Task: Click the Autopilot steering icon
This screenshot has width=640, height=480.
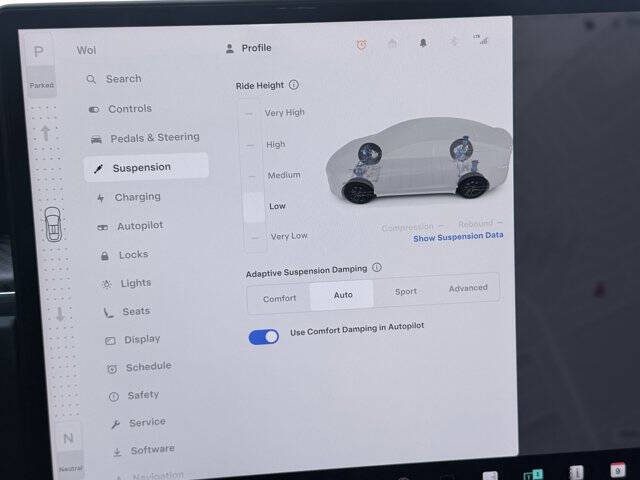Action: point(102,227)
